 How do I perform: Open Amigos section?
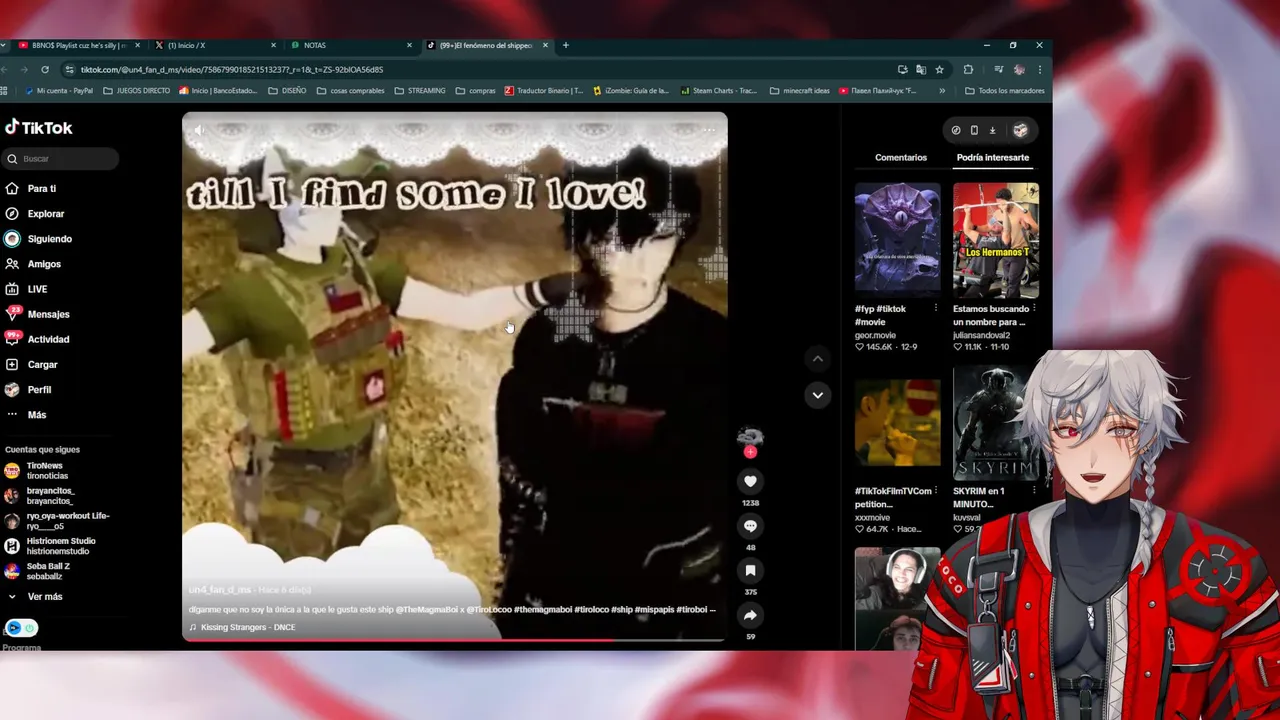[x=33, y=264]
